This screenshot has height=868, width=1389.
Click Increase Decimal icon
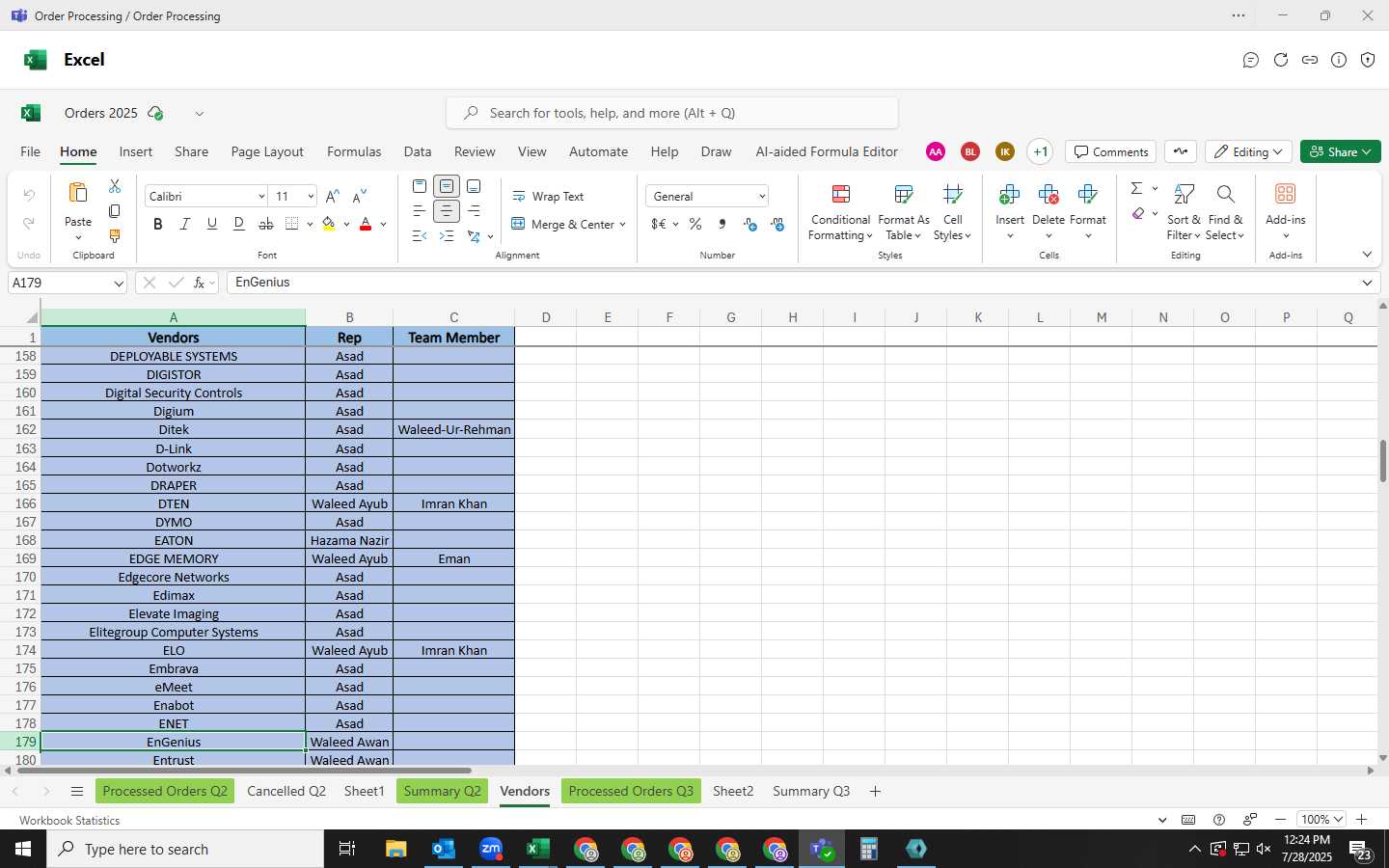(750, 224)
